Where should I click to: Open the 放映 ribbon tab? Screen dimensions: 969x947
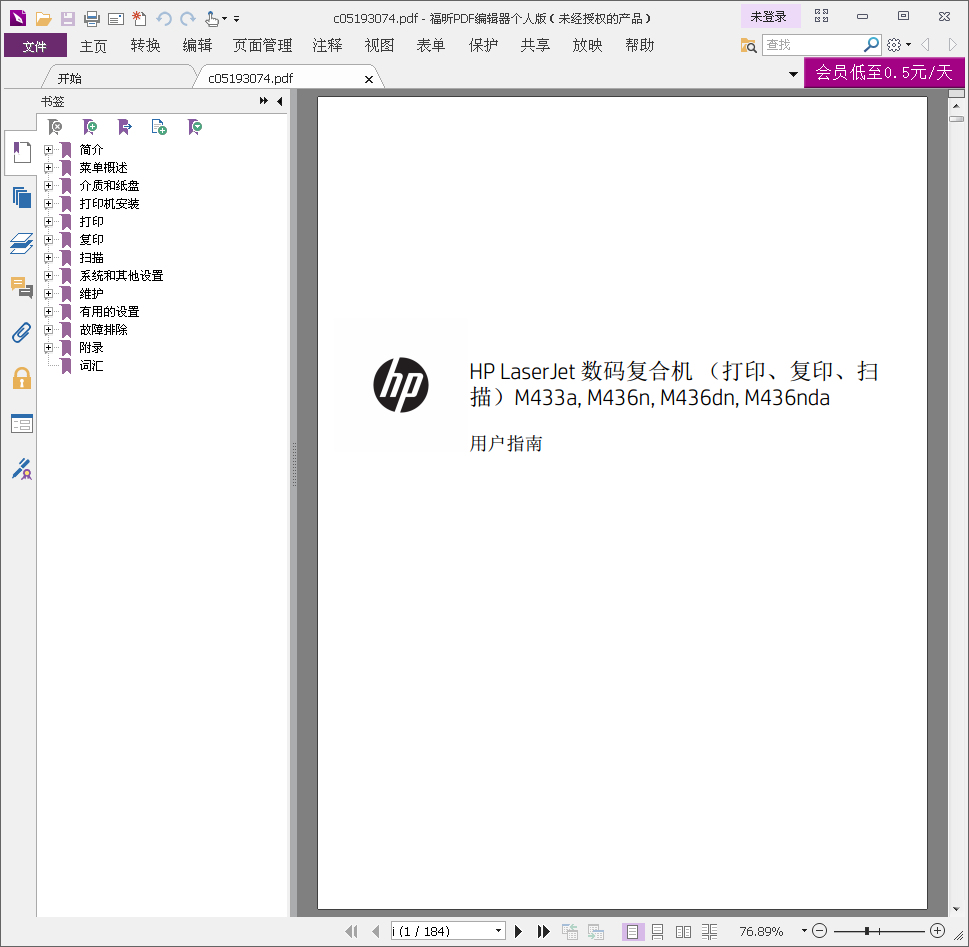[x=587, y=46]
